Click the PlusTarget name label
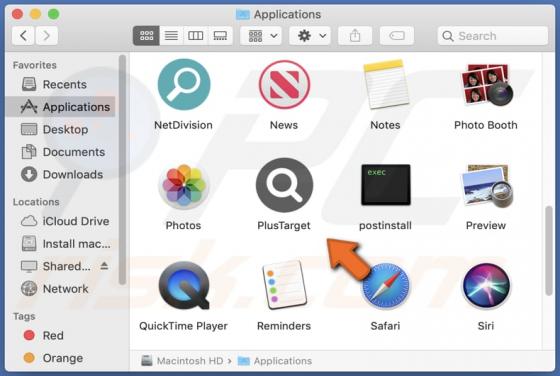Image resolution: width=560 pixels, height=376 pixels. 284,225
